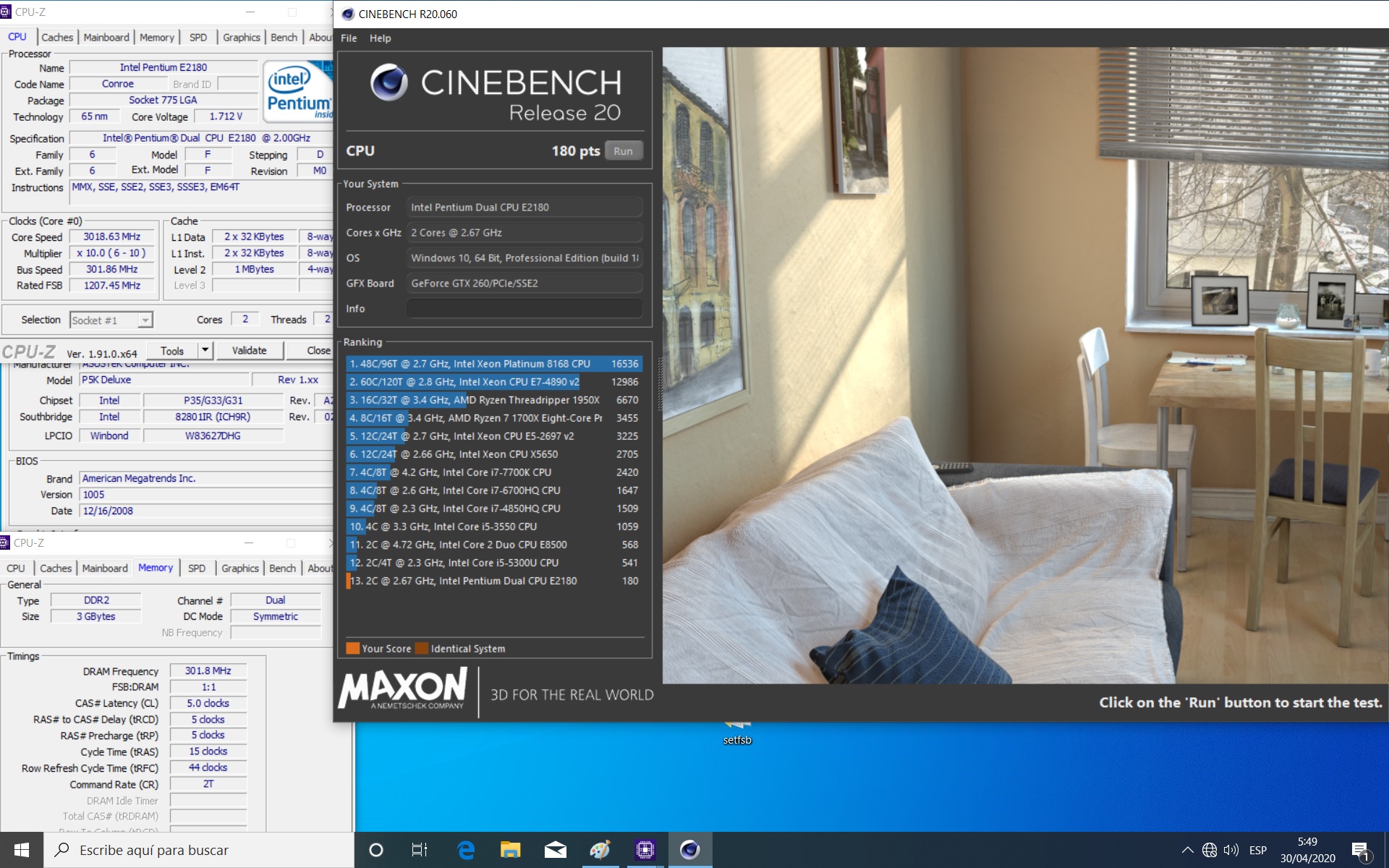
Task: Click the MAXON logo
Action: [403, 688]
